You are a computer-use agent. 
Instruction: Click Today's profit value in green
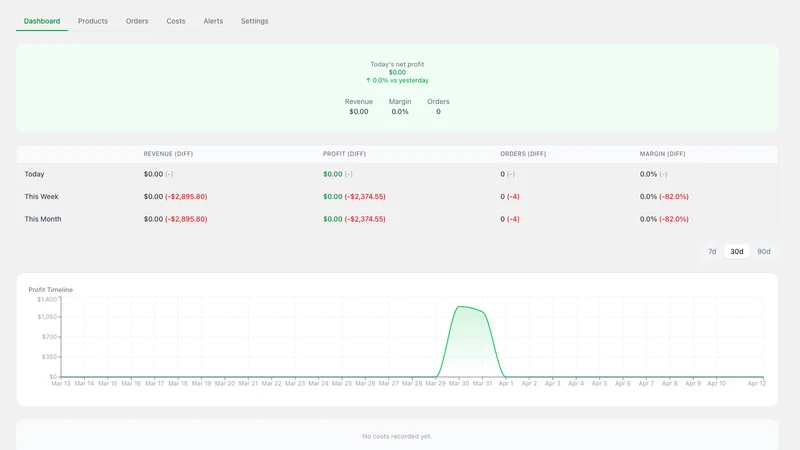333,174
